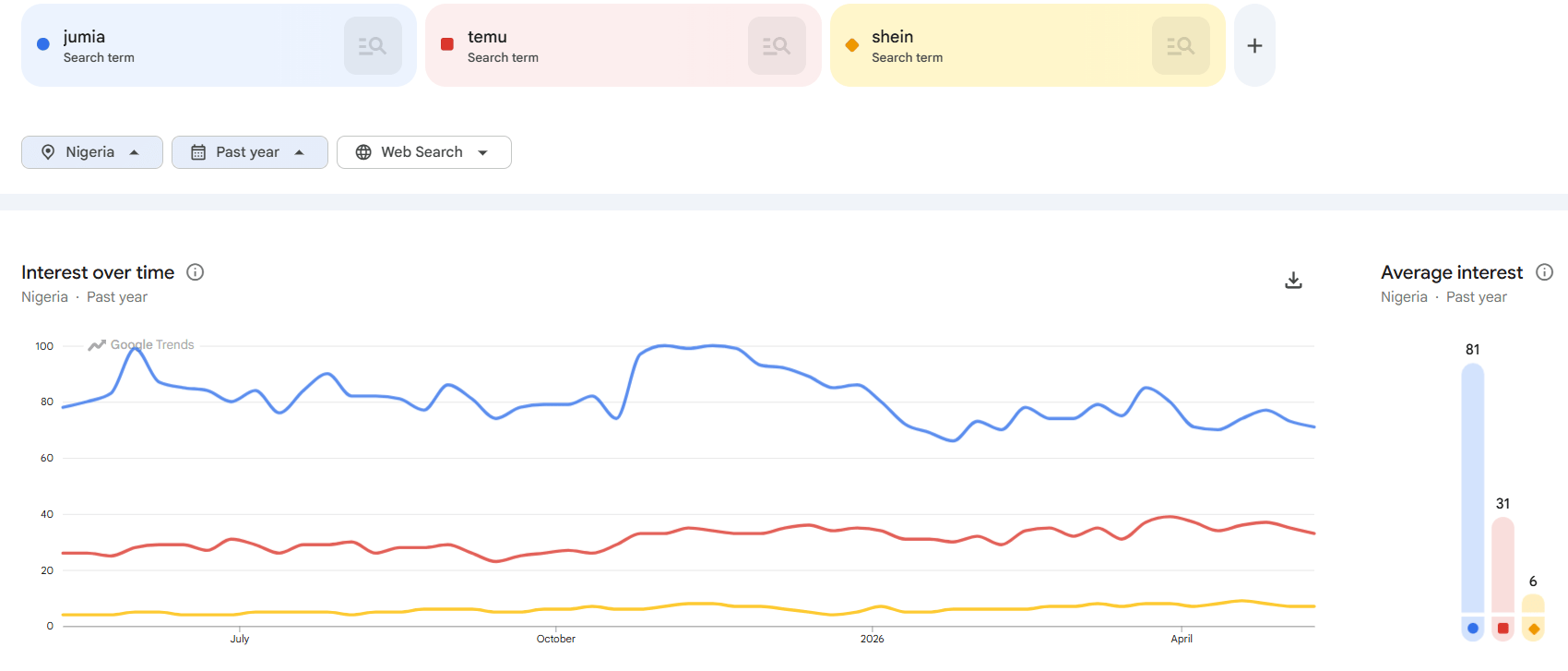Show info for Interest over time
The height and width of the screenshot is (671, 1568).
(x=195, y=272)
